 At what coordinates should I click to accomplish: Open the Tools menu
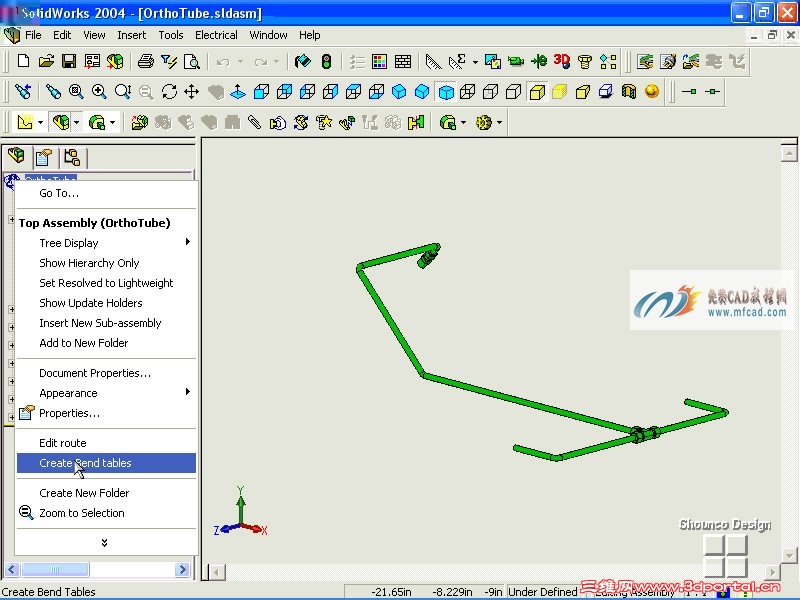(170, 35)
